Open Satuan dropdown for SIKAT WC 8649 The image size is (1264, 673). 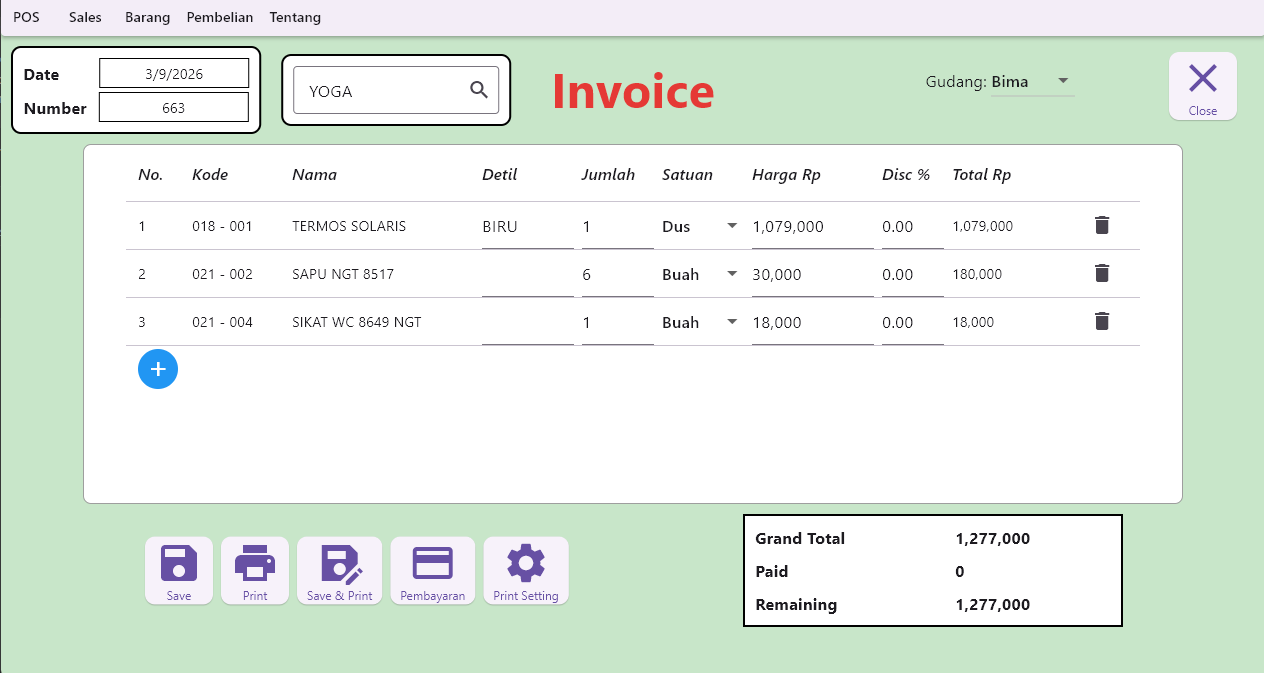(x=700, y=322)
